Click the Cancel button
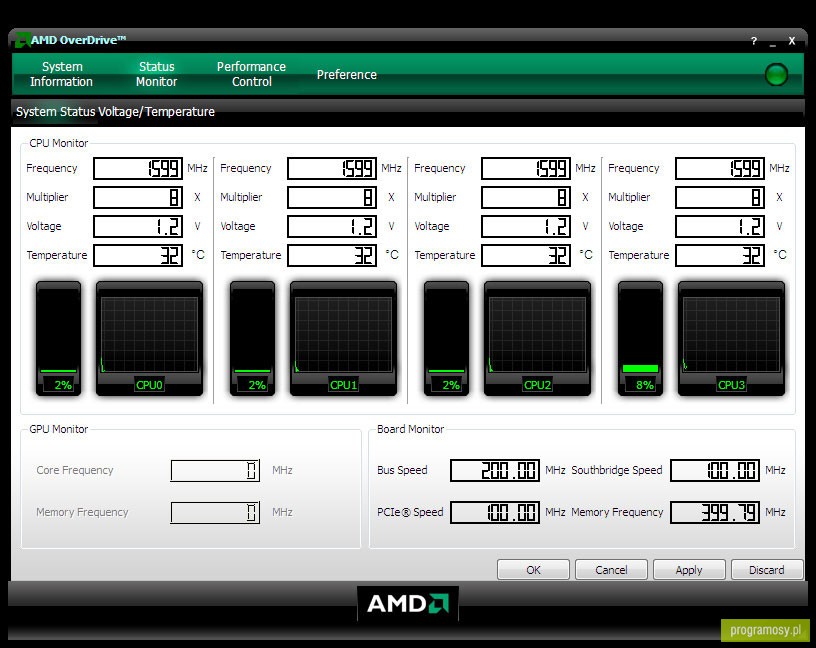Screen dimensions: 816x648 pyautogui.click(x=611, y=570)
